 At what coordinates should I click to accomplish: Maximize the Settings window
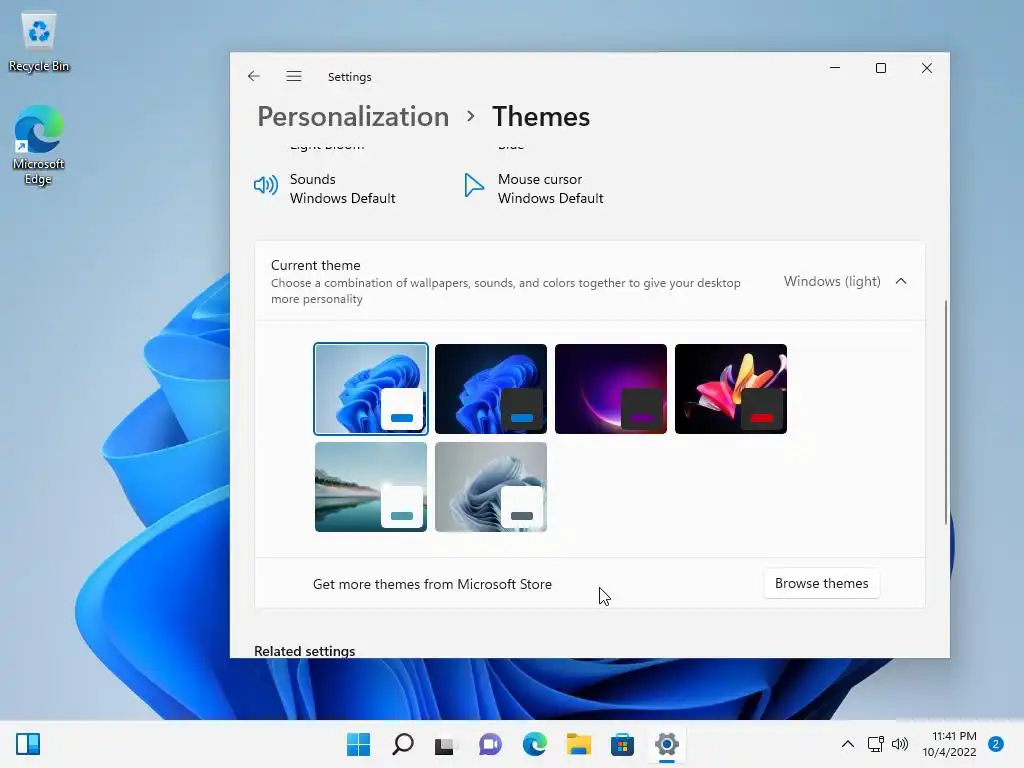[881, 68]
